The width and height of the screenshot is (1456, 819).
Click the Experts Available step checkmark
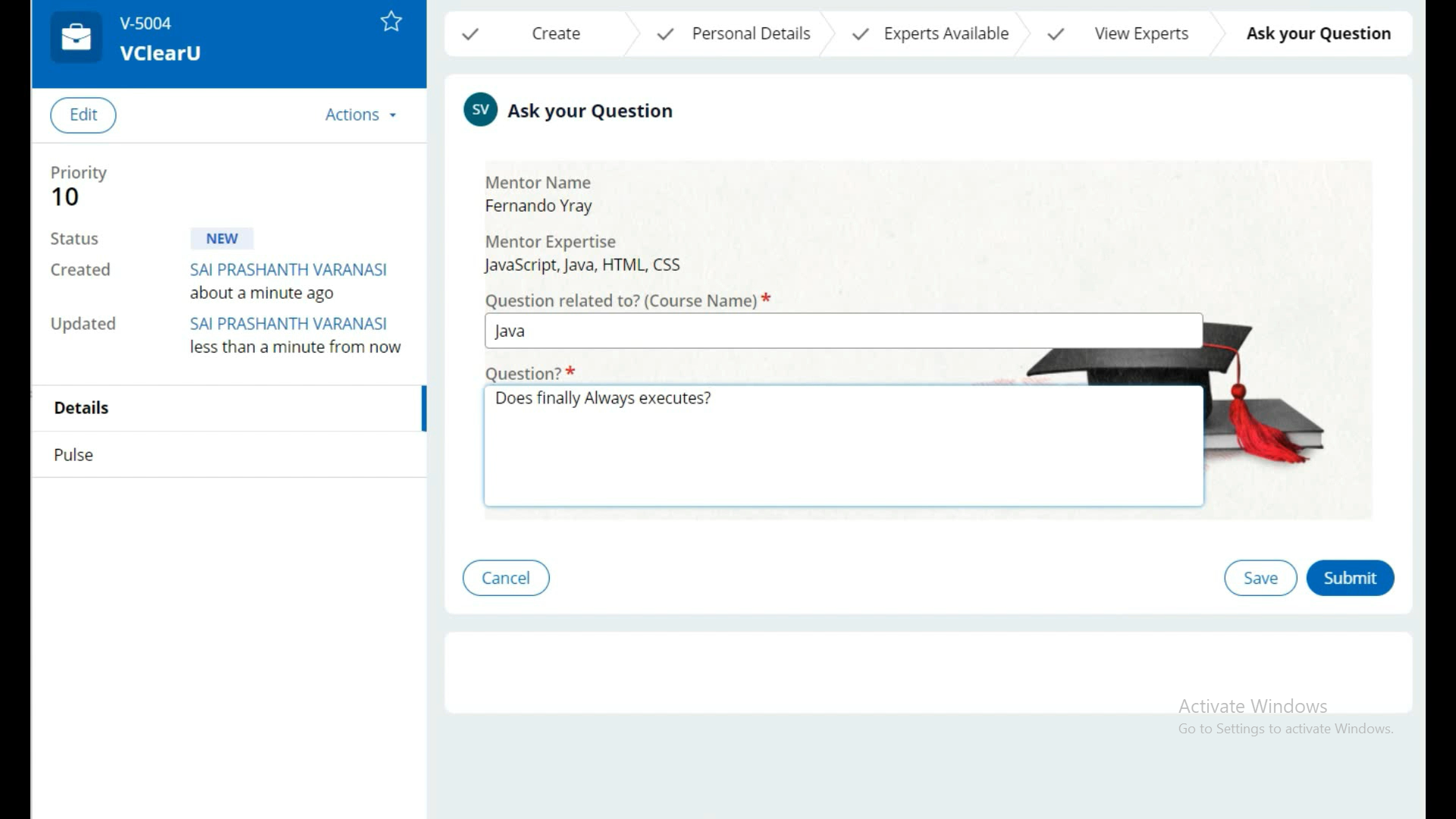click(x=860, y=34)
